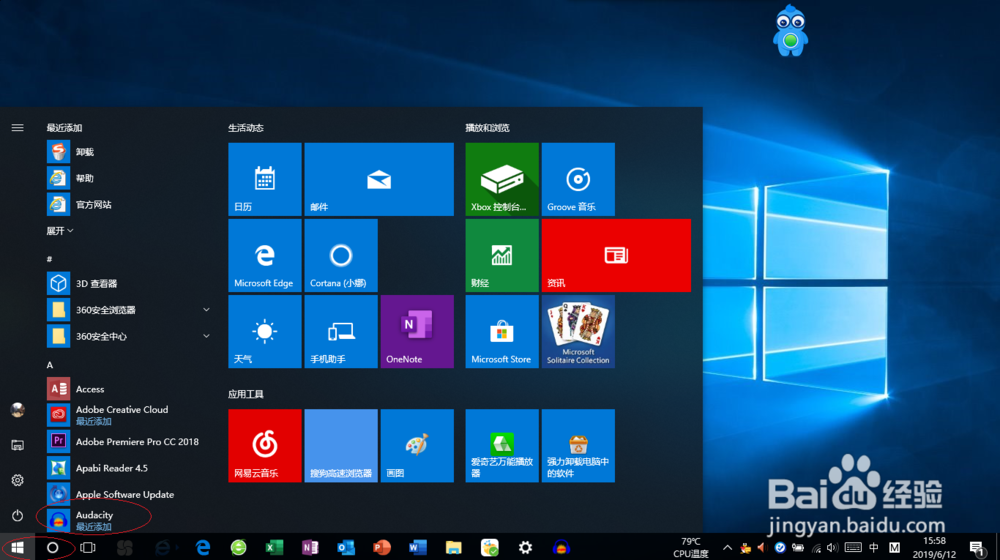The image size is (1000, 560).
Task: Click the 生活动态 tile group header
Action: [x=246, y=128]
